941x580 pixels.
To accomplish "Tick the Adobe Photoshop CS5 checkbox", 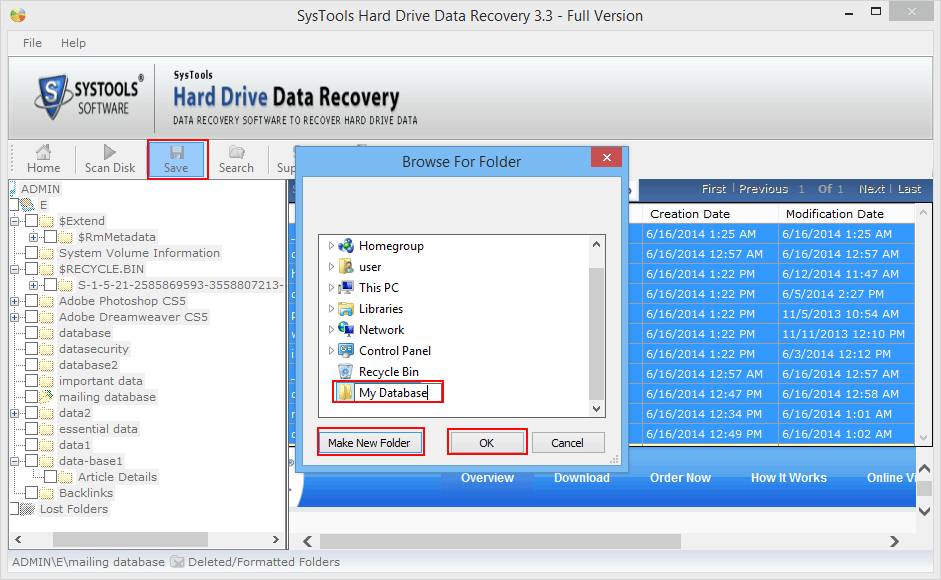I will coord(32,301).
